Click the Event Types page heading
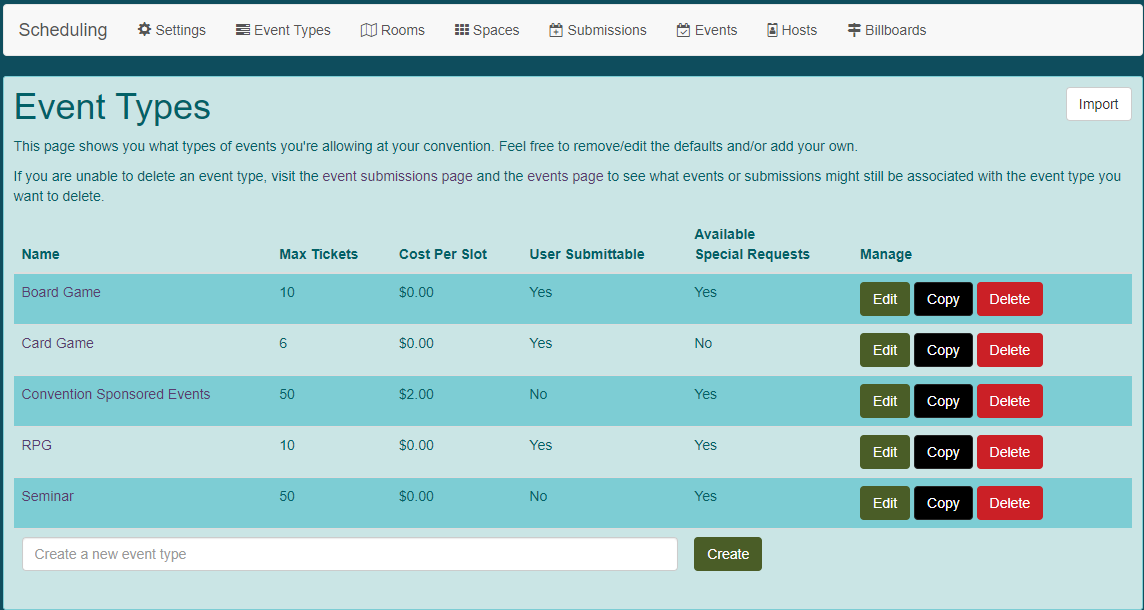Viewport: 1144px width, 610px height. coord(112,107)
